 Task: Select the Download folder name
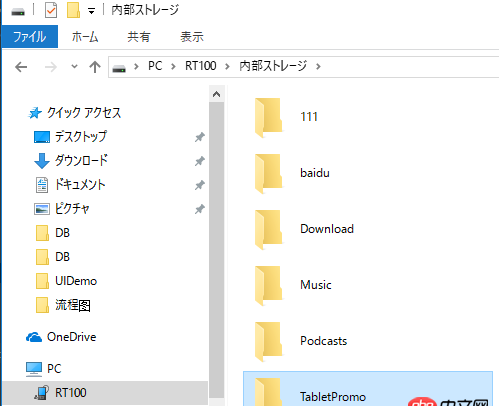pyautogui.click(x=327, y=229)
